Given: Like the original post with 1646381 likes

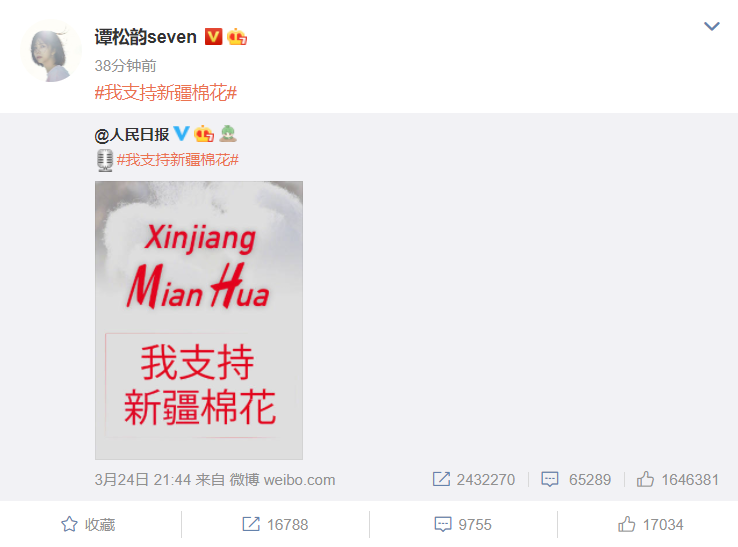Looking at the screenshot, I should pyautogui.click(x=678, y=480).
